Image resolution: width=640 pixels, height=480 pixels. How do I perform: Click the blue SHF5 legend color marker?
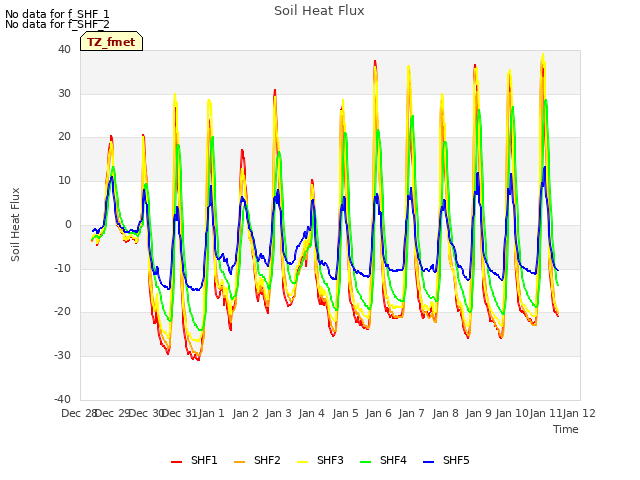pos(429,462)
